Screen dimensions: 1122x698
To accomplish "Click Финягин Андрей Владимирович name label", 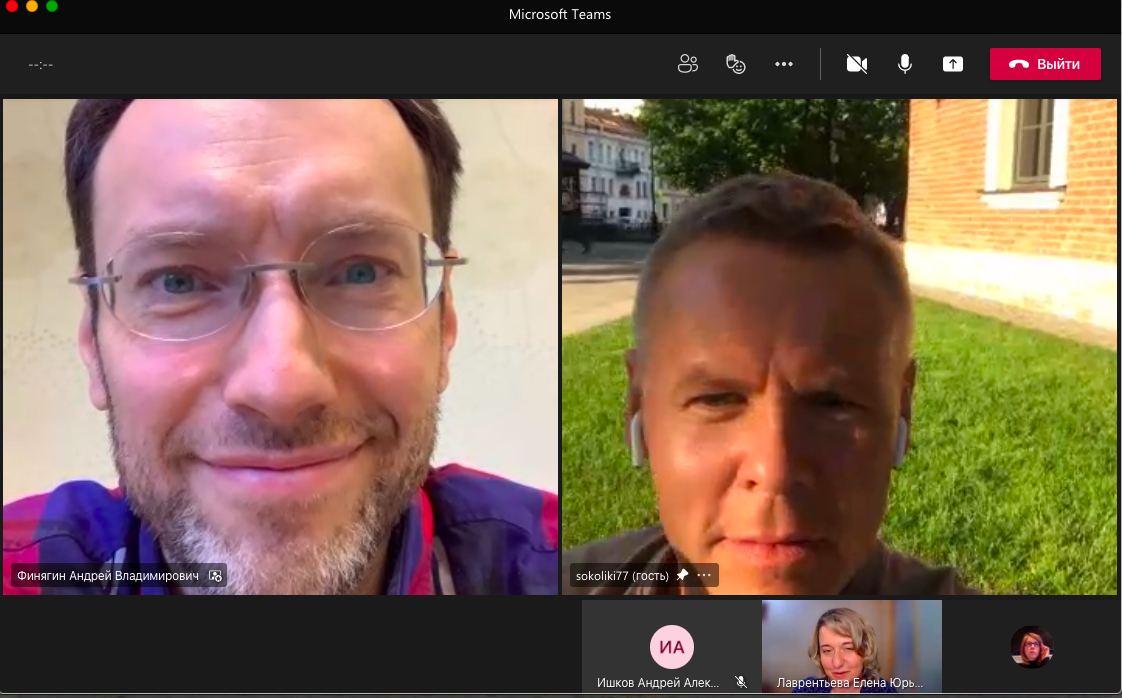I will pyautogui.click(x=108, y=576).
